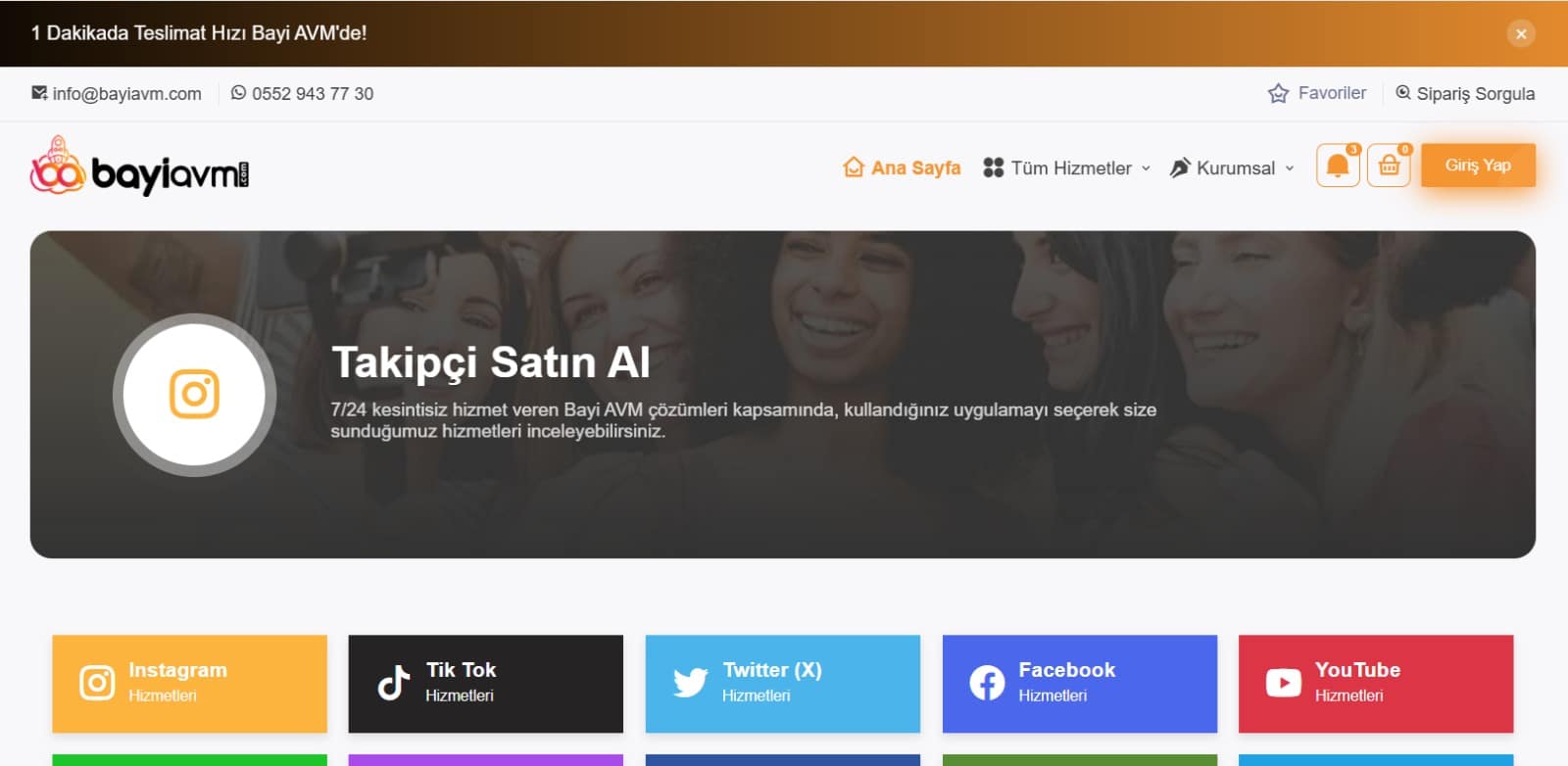Expand the Tüm Hizmetler dropdown
1568x766 pixels.
tap(1067, 168)
